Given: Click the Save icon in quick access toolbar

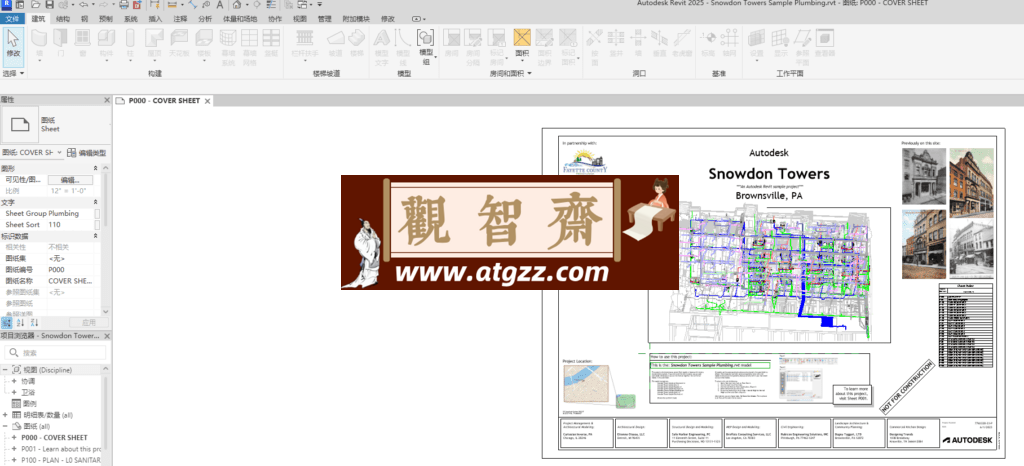Looking at the screenshot, I should click(49, 5).
